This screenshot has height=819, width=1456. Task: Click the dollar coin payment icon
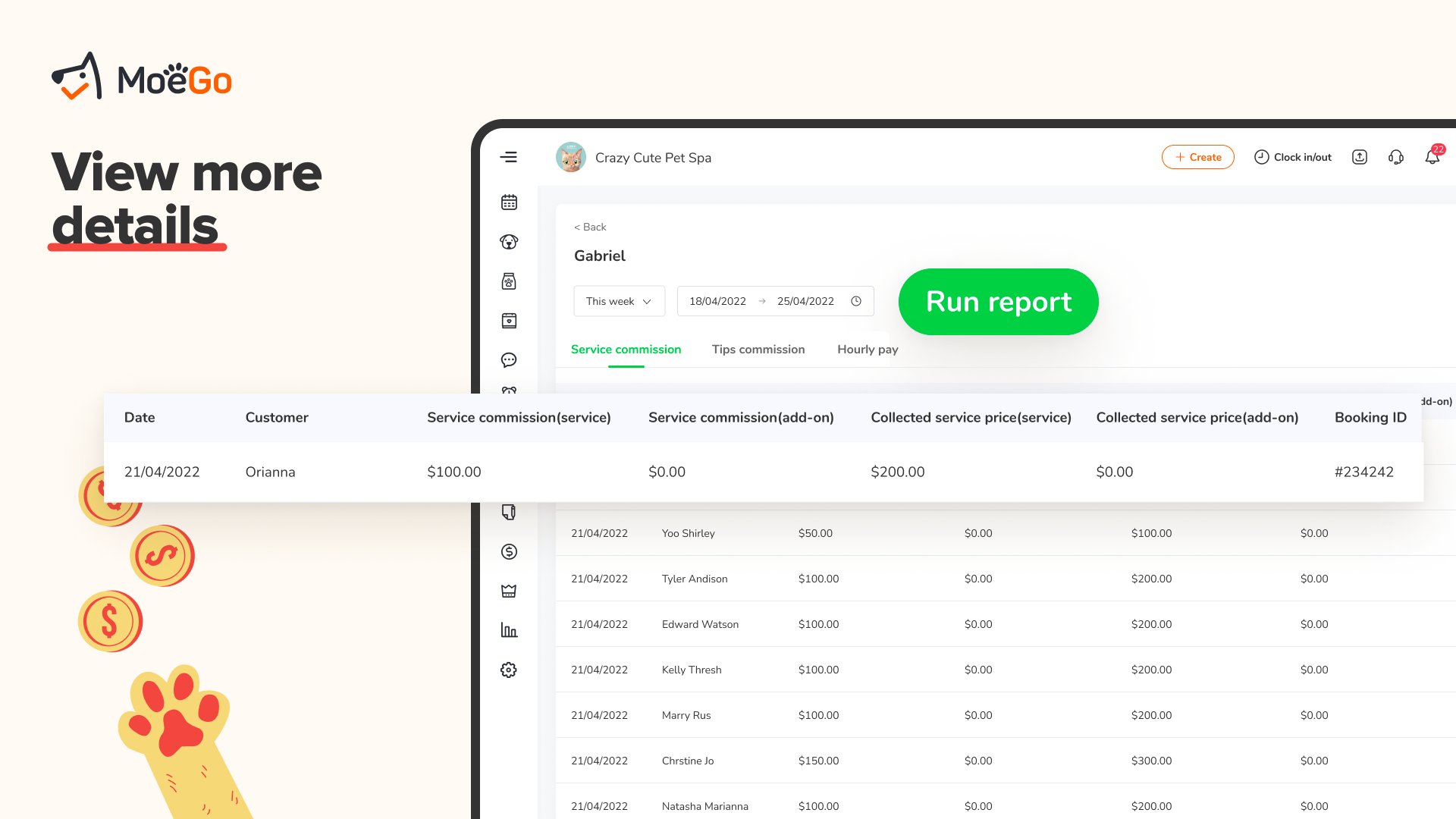point(509,551)
